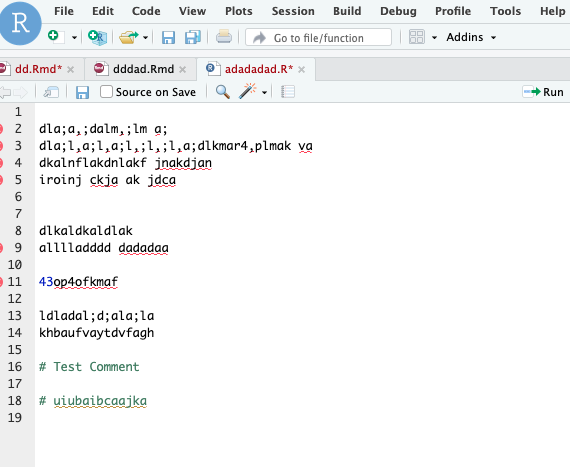Click the go forward source location arrow
Screen dimensions: 570x467
(21, 92)
